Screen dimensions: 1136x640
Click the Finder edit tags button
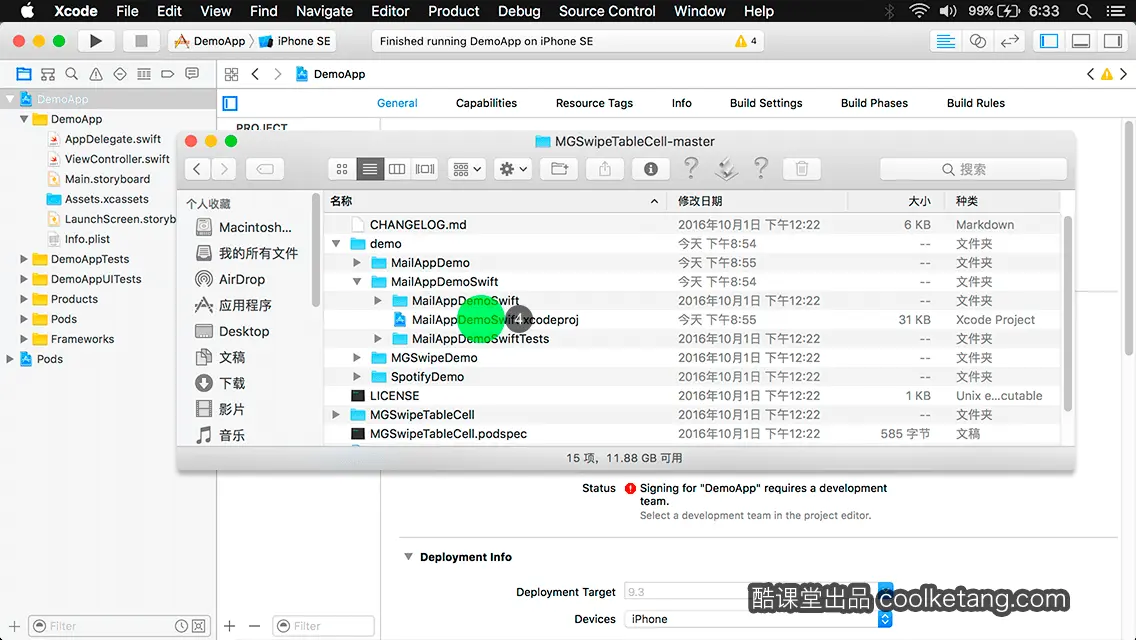(265, 169)
